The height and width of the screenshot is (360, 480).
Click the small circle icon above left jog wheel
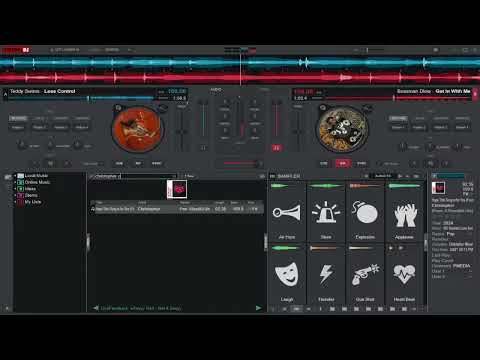118,108
